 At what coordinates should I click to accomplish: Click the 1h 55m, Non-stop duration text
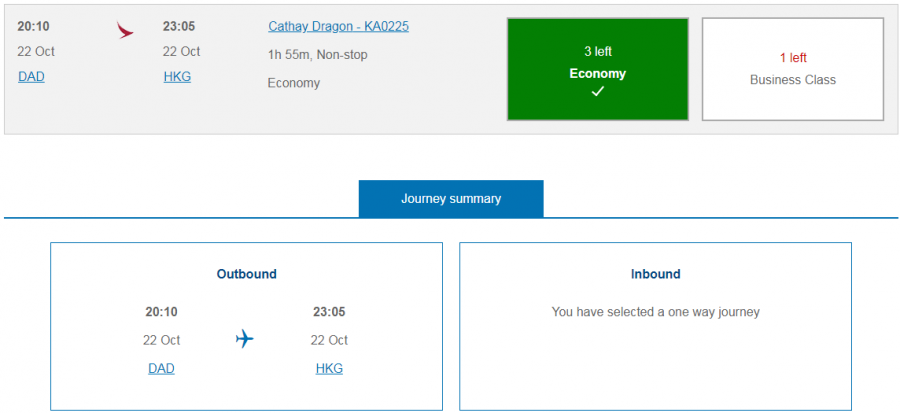point(317,54)
